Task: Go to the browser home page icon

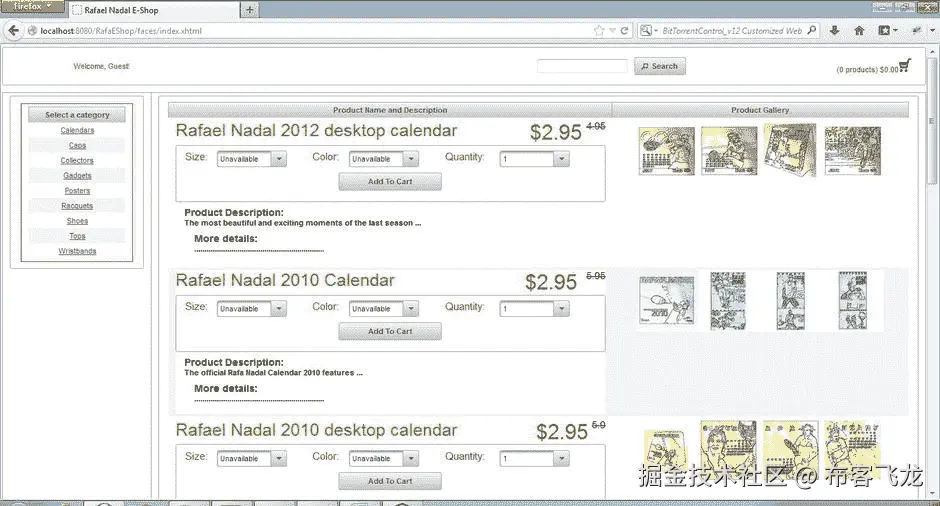Action: click(859, 31)
